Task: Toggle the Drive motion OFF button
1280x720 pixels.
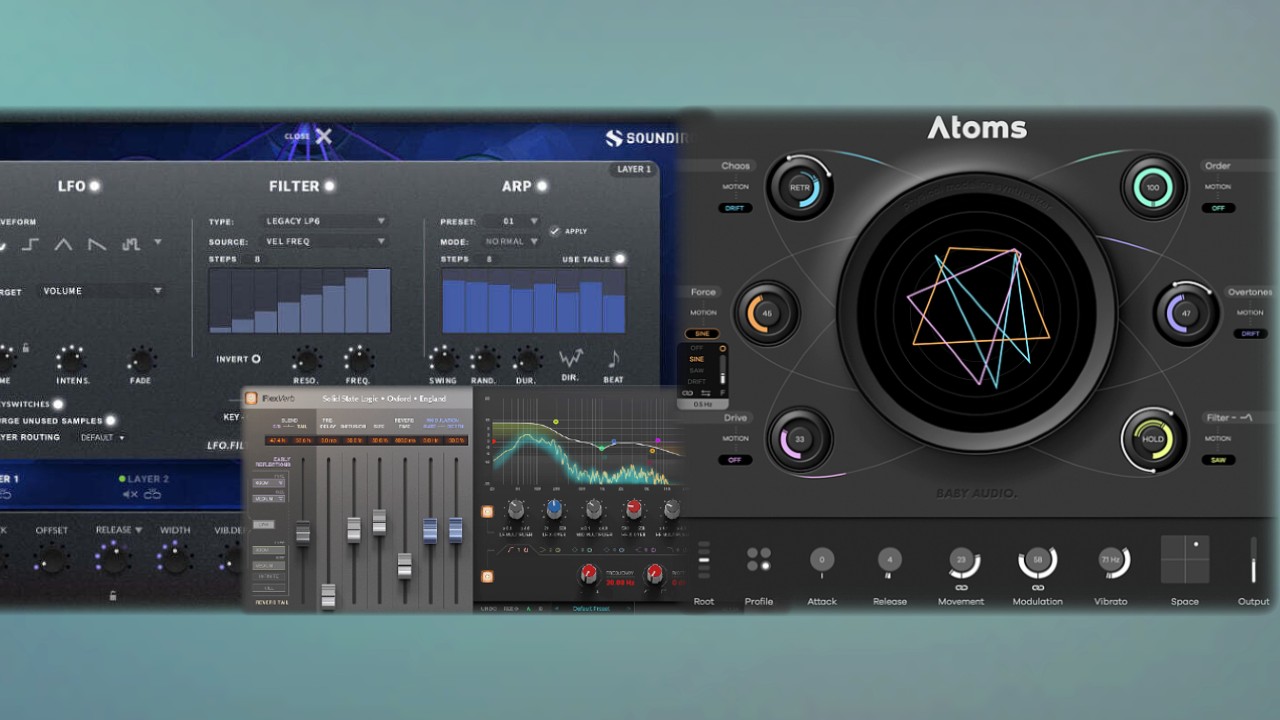Action: click(735, 460)
